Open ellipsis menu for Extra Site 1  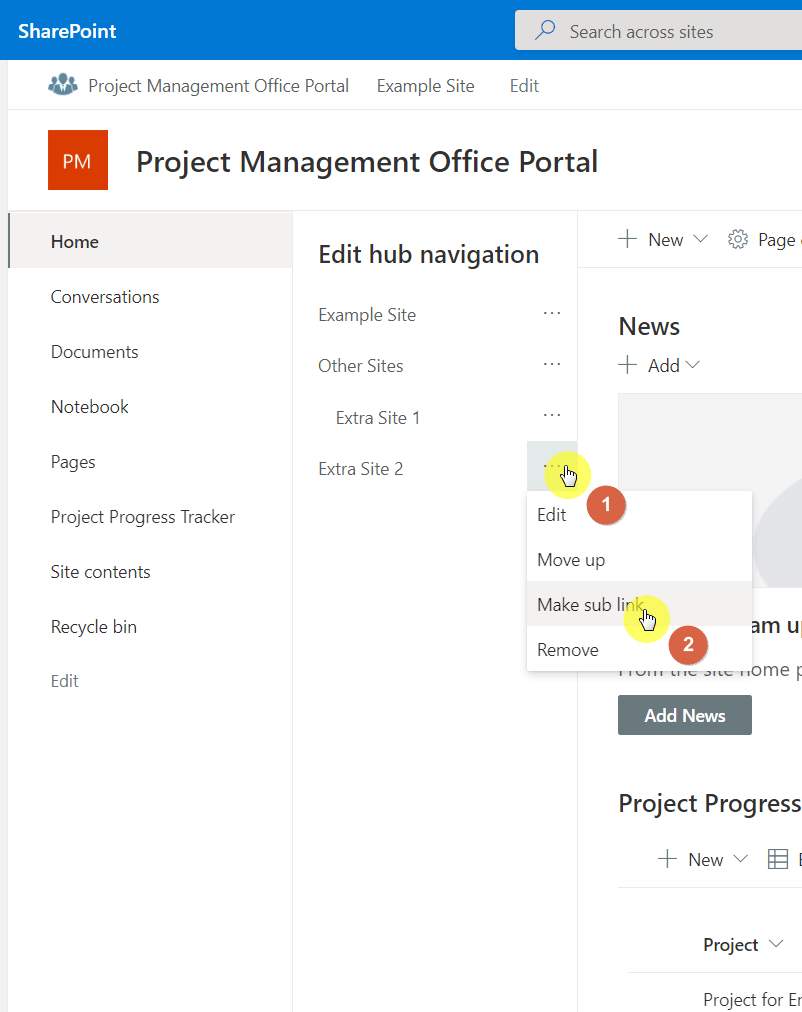pyautogui.click(x=552, y=416)
